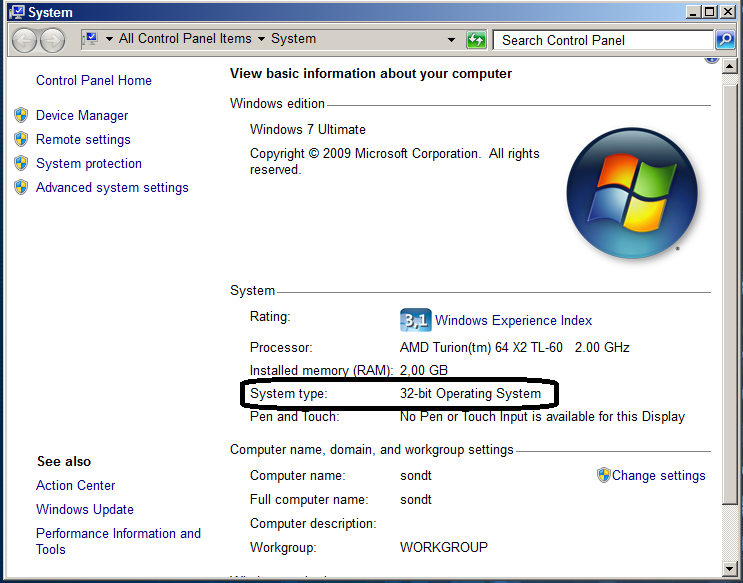
Task: Click the shield icon beside Device Manager
Action: click(x=21, y=115)
